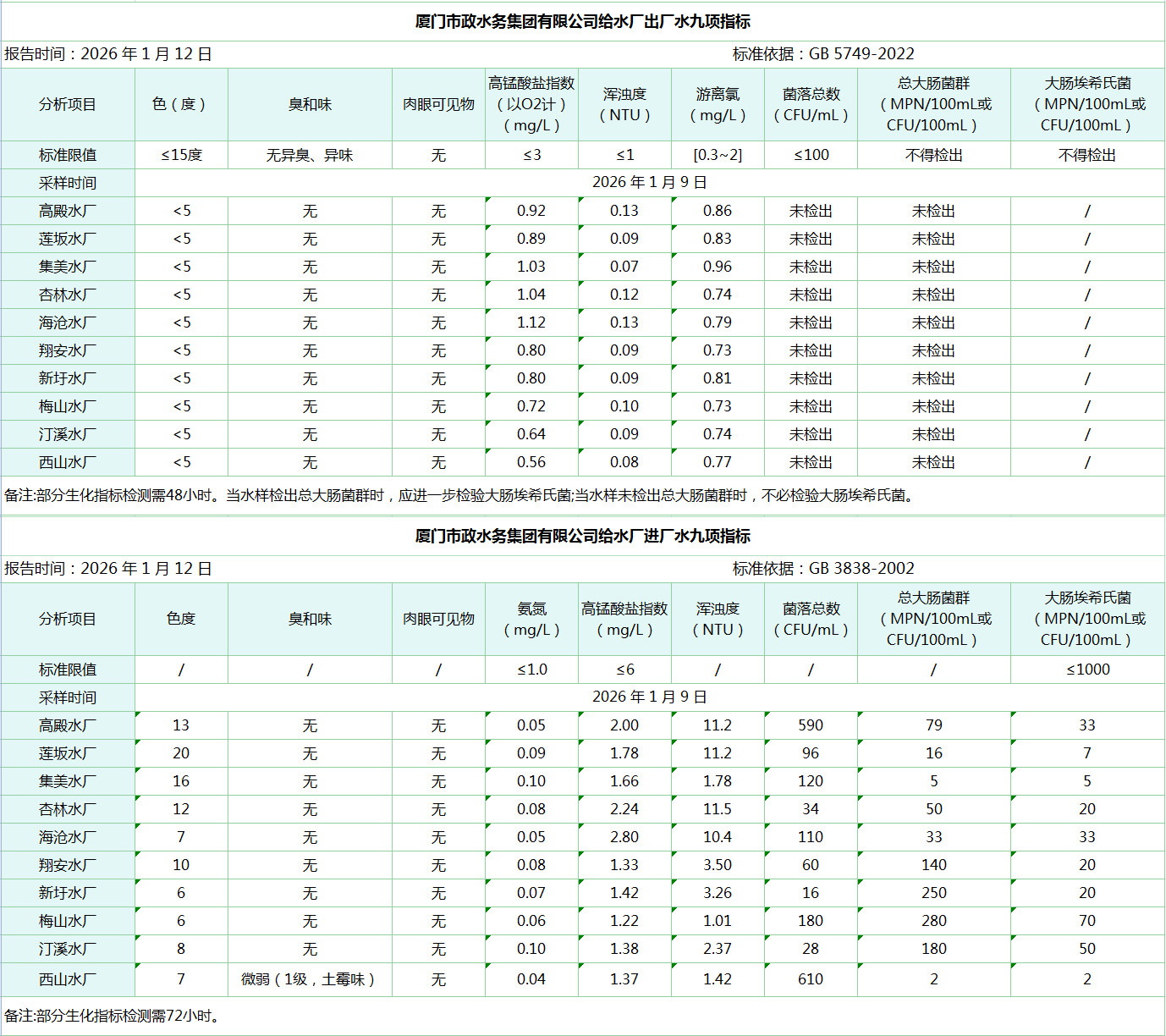Click the 出厂水九项指标 table title
This screenshot has width=1166, height=1036.
582,21
